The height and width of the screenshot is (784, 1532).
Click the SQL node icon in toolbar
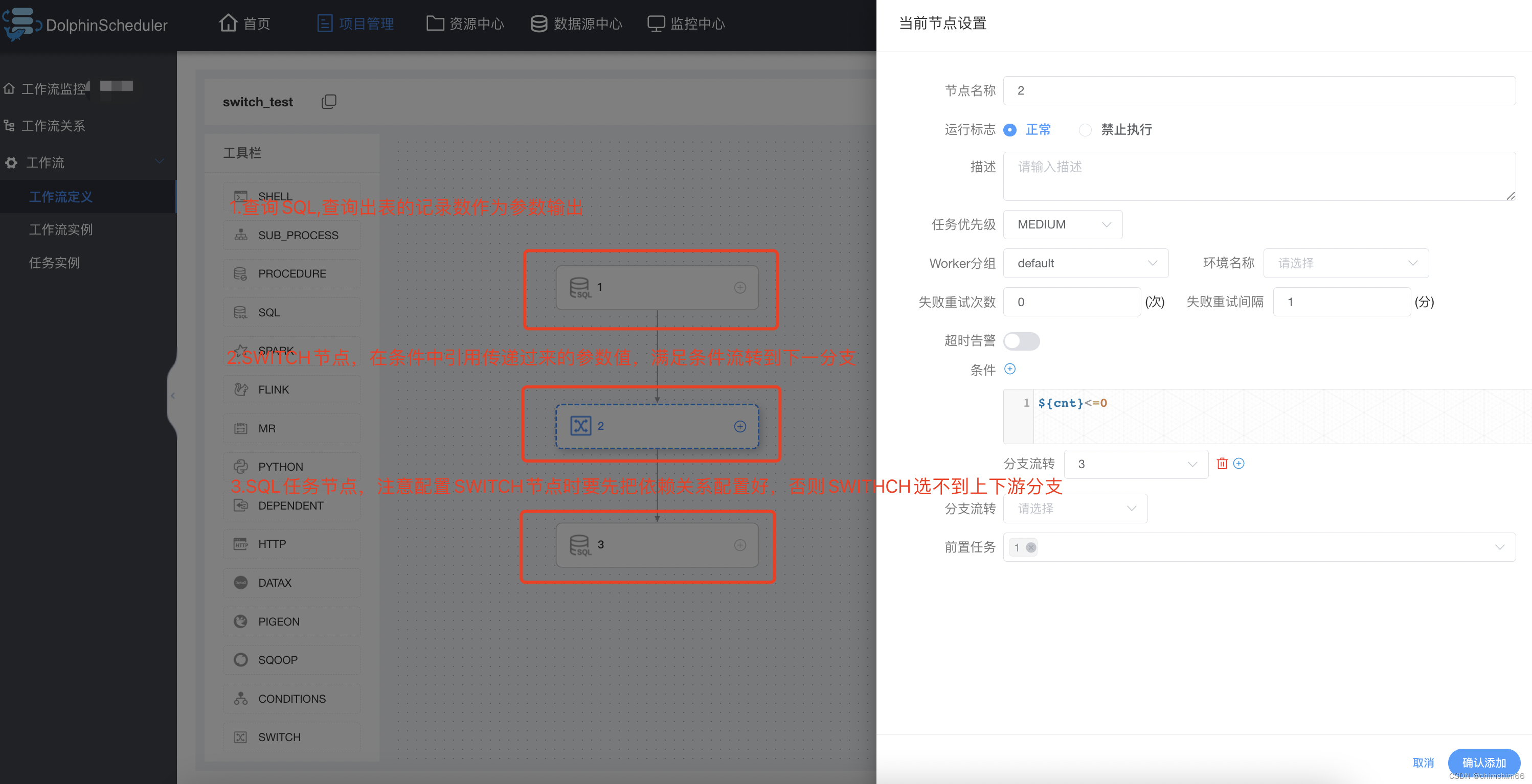pos(240,312)
